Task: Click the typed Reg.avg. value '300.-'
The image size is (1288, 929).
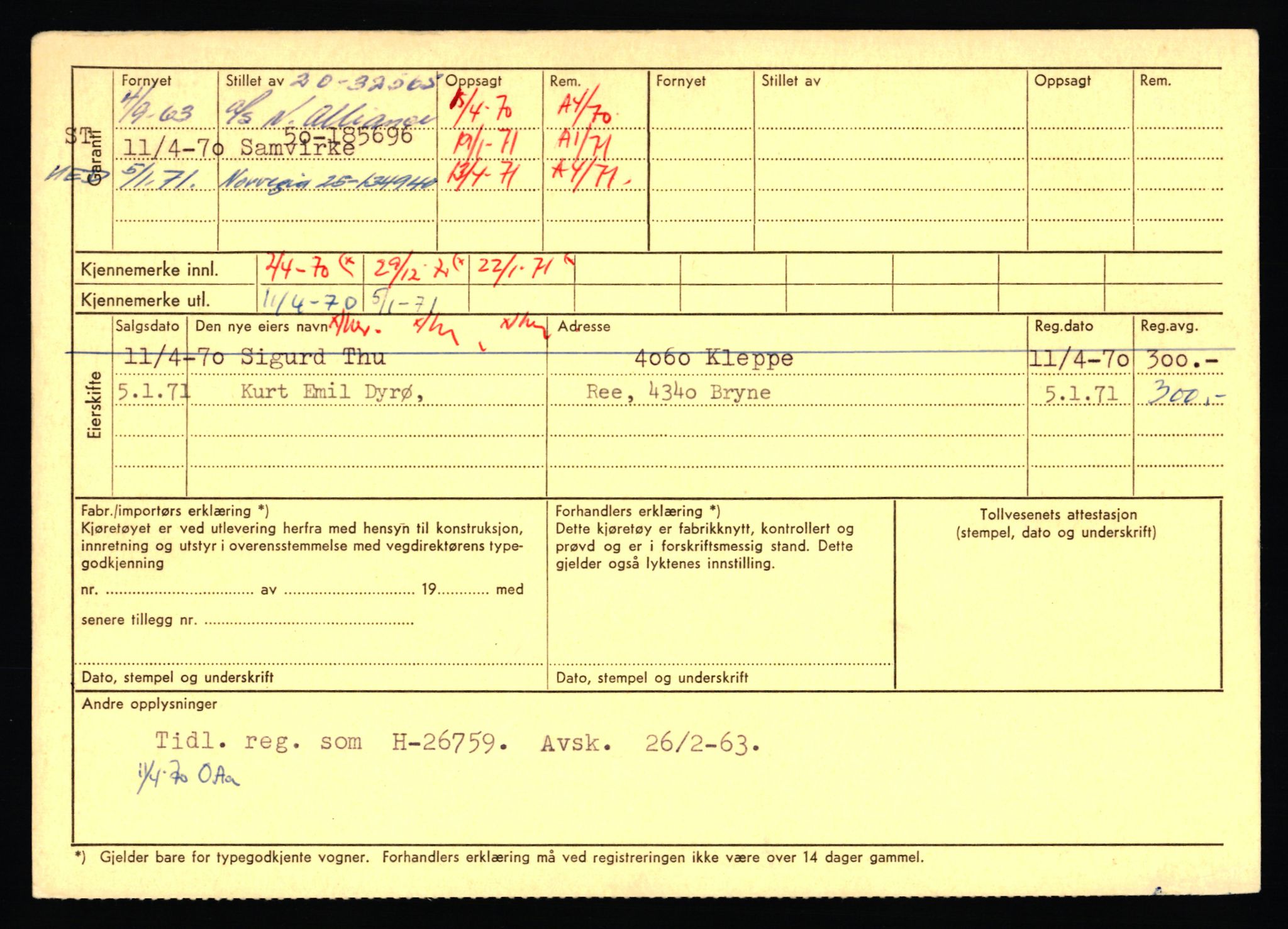Action: 1182,360
